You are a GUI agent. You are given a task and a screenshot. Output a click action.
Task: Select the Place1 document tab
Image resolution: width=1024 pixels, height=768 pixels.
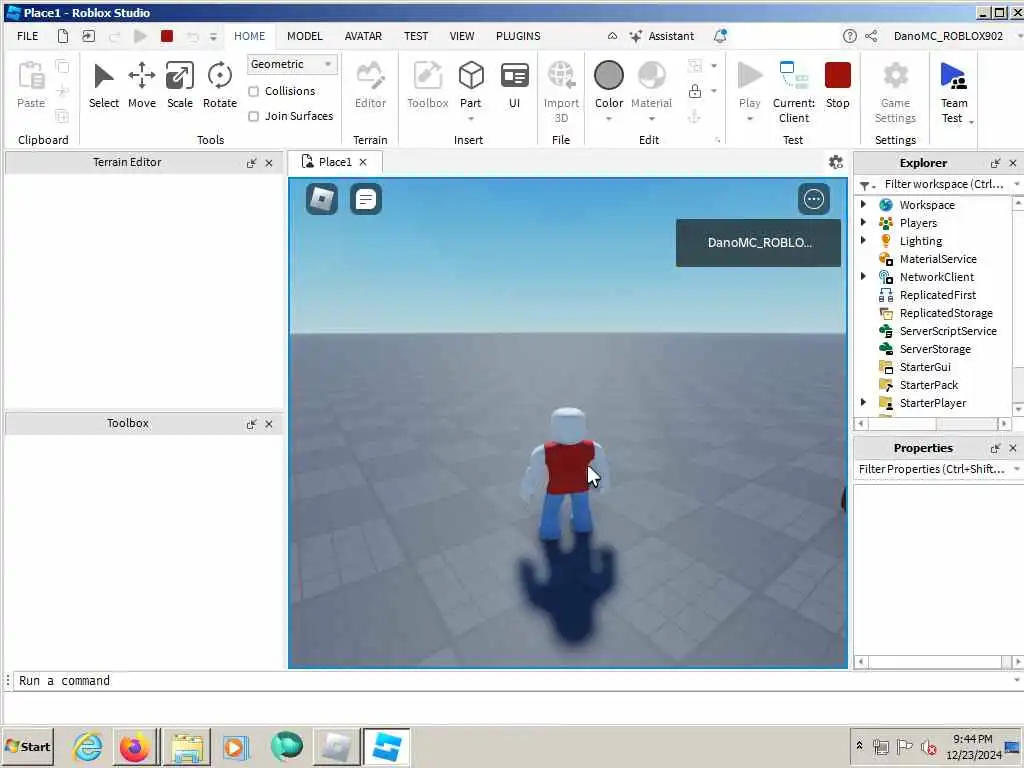(334, 162)
